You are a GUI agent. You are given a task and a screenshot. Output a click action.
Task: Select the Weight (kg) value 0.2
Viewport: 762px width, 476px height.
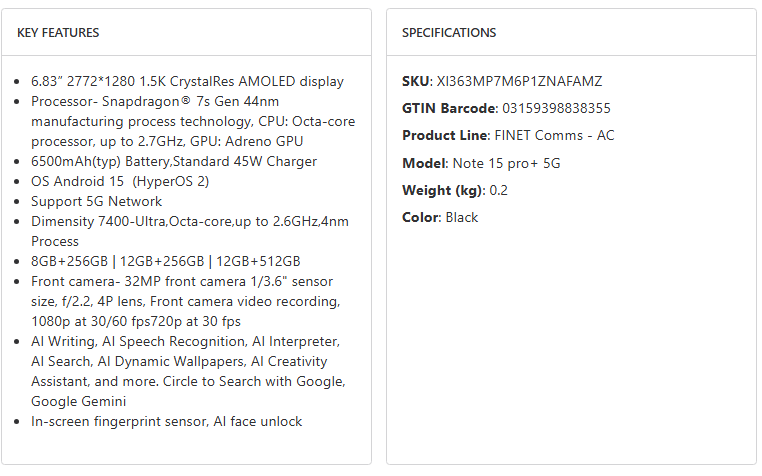[498, 190]
